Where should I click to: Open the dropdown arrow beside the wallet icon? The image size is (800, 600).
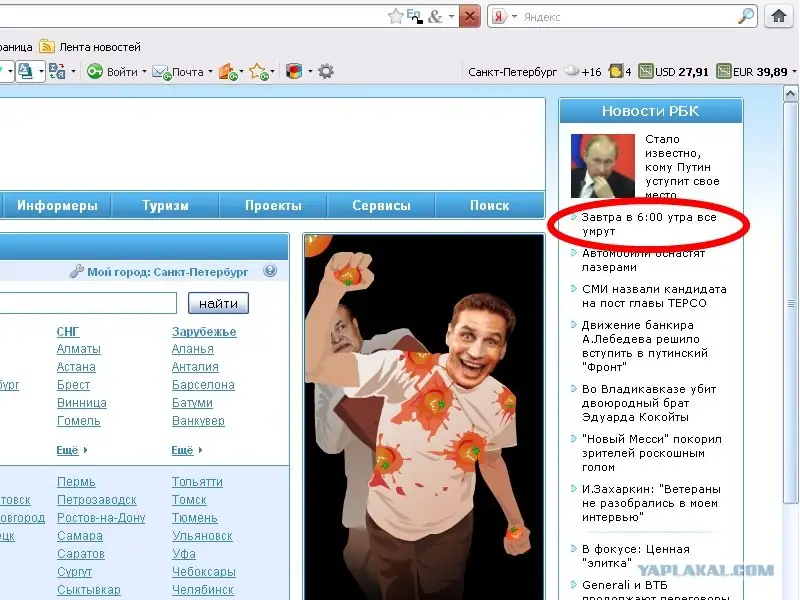click(241, 72)
